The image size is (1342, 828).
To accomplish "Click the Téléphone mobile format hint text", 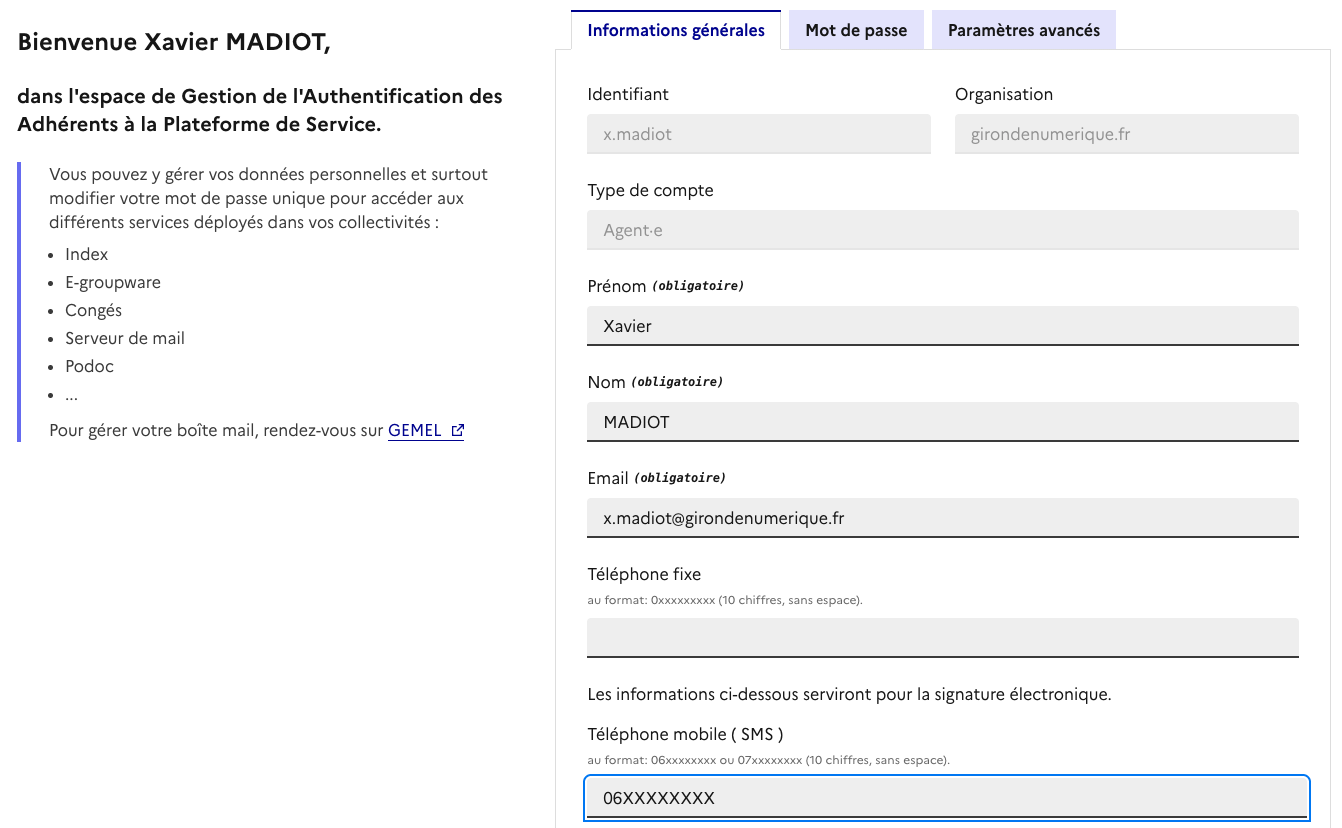I will pos(769,760).
